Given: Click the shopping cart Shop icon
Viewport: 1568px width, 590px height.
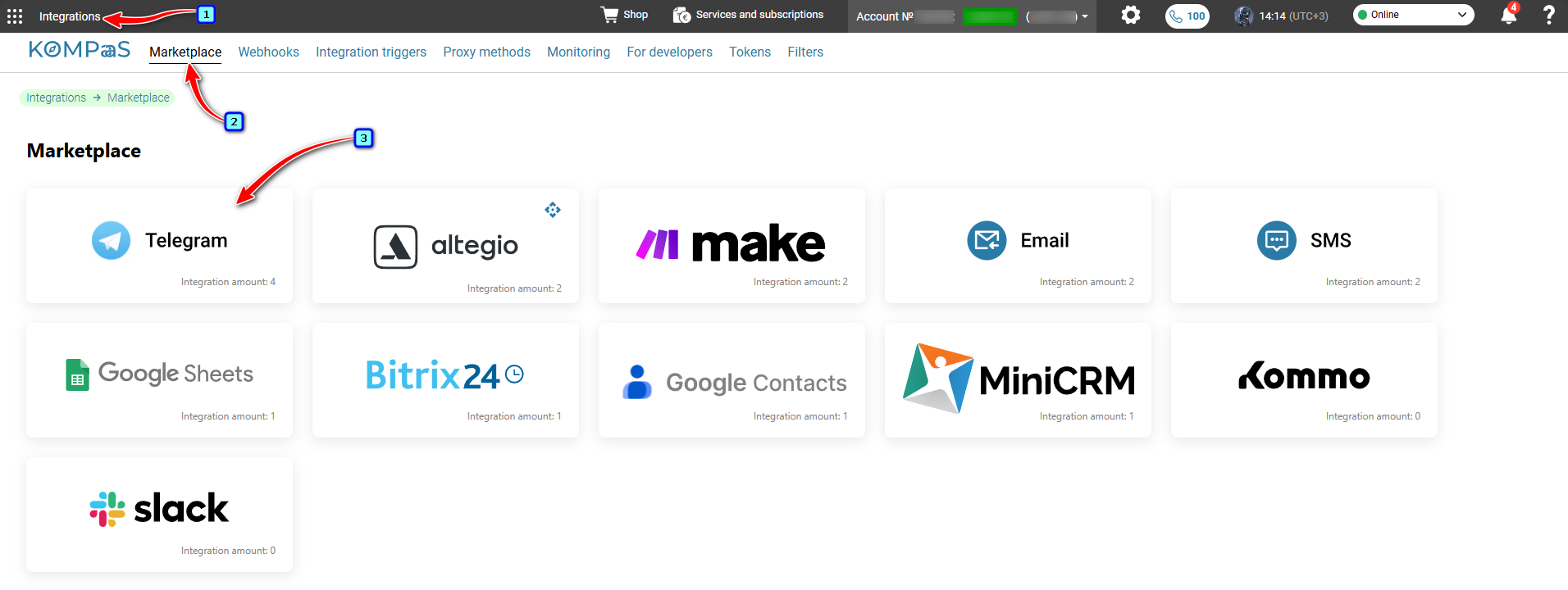Looking at the screenshot, I should (609, 15).
